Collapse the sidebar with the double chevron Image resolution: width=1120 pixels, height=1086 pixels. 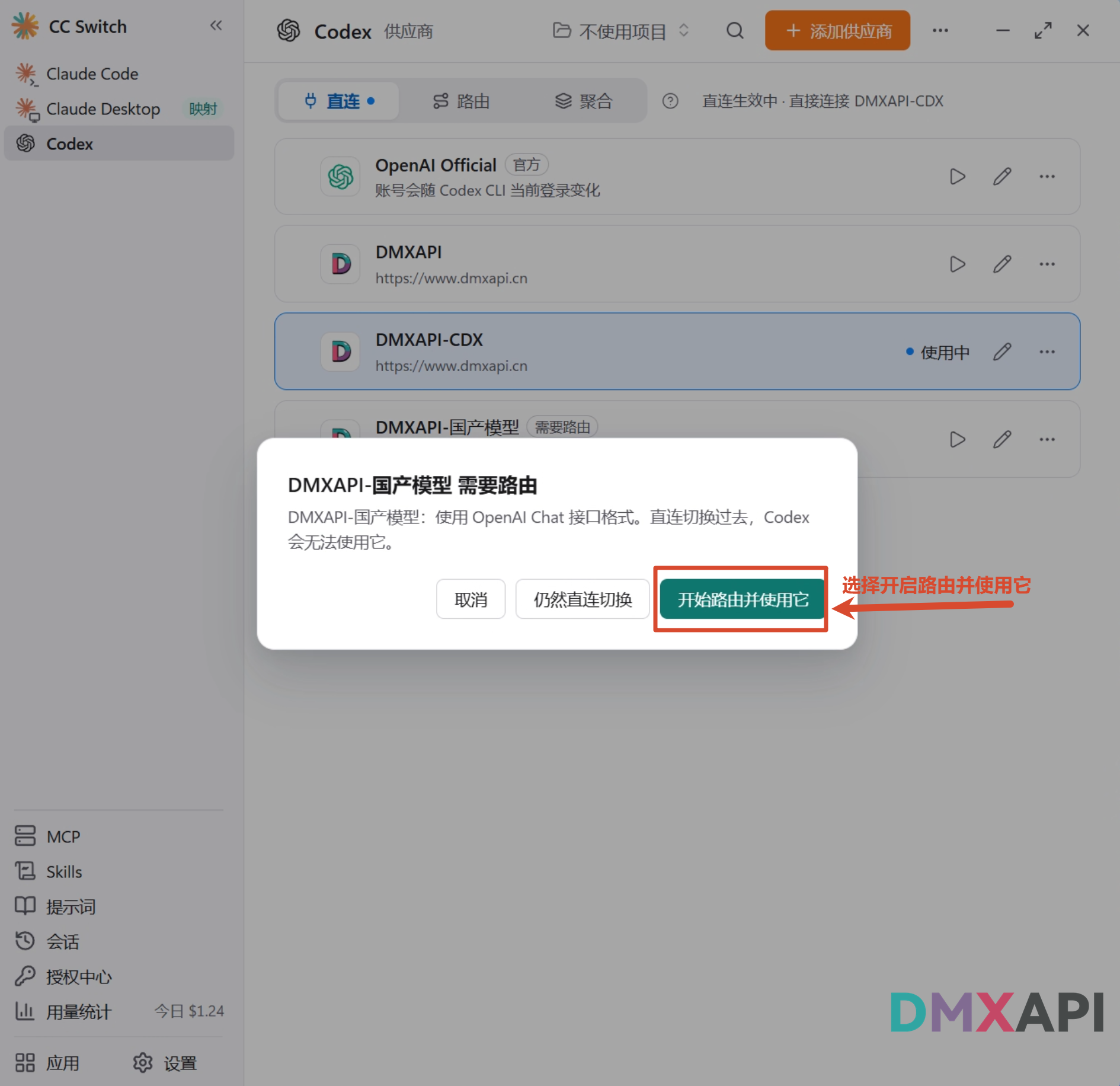(216, 25)
